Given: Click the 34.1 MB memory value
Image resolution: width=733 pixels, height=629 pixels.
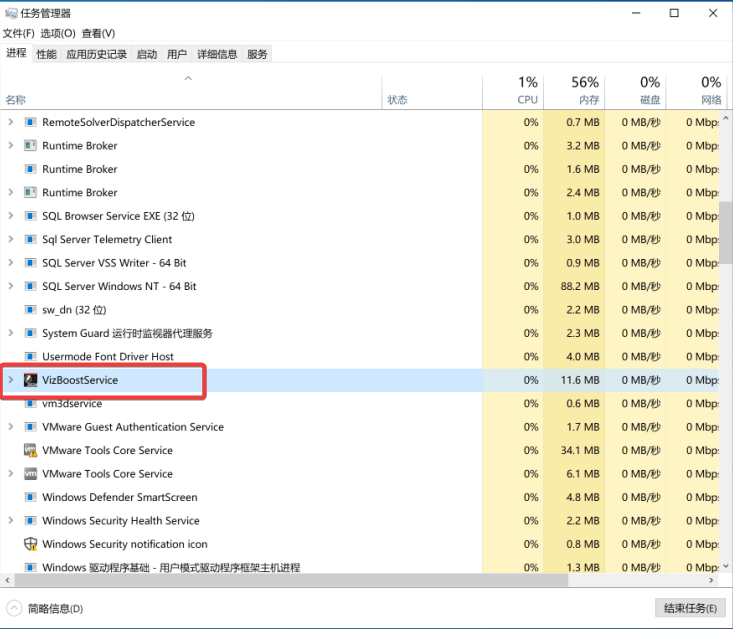Looking at the screenshot, I should [x=580, y=450].
